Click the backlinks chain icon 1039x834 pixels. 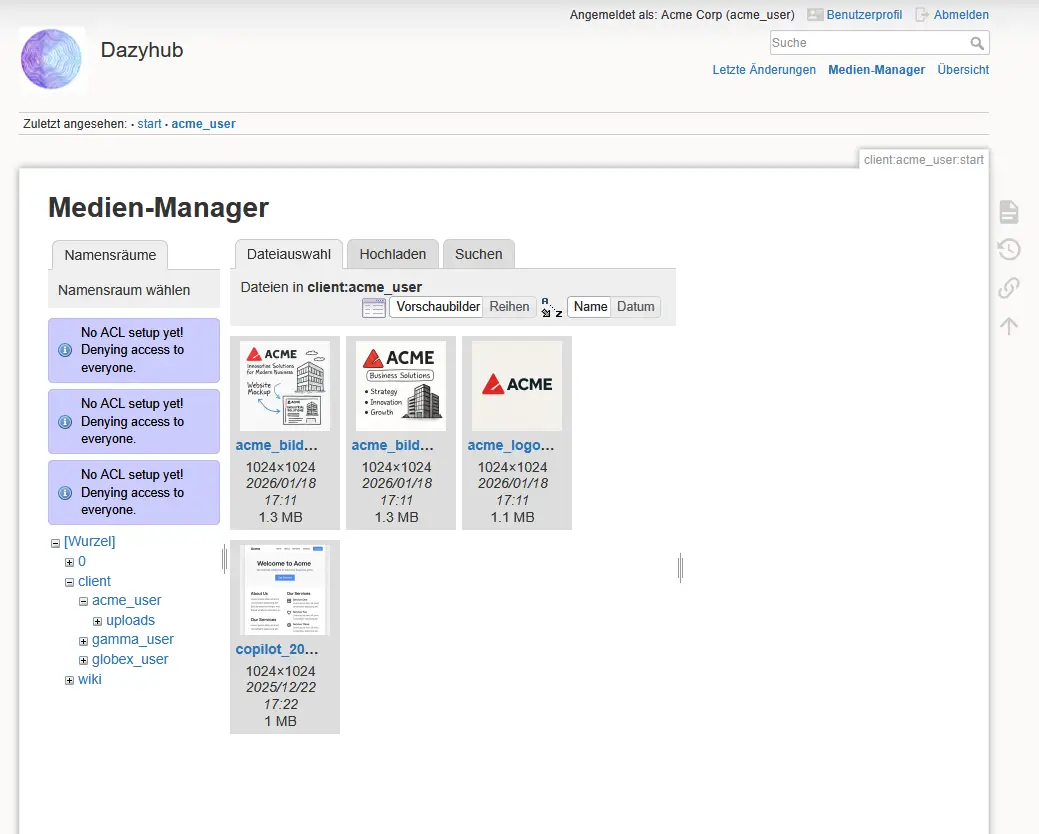1009,288
